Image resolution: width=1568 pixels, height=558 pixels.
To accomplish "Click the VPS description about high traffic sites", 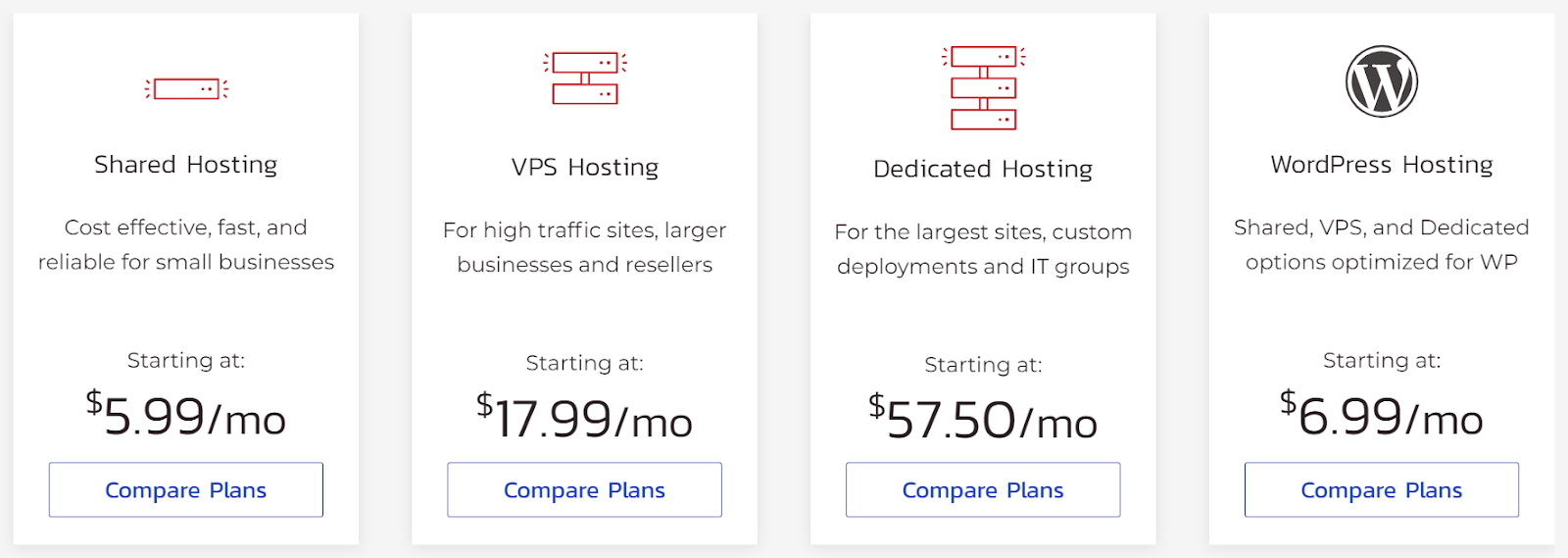I will click(x=585, y=247).
